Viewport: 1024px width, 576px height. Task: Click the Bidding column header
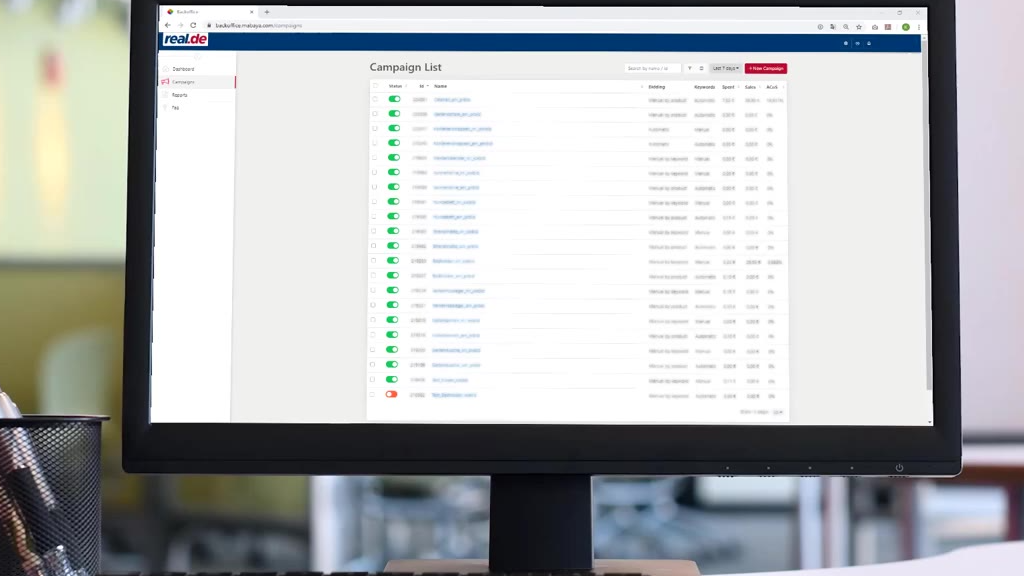[x=656, y=87]
